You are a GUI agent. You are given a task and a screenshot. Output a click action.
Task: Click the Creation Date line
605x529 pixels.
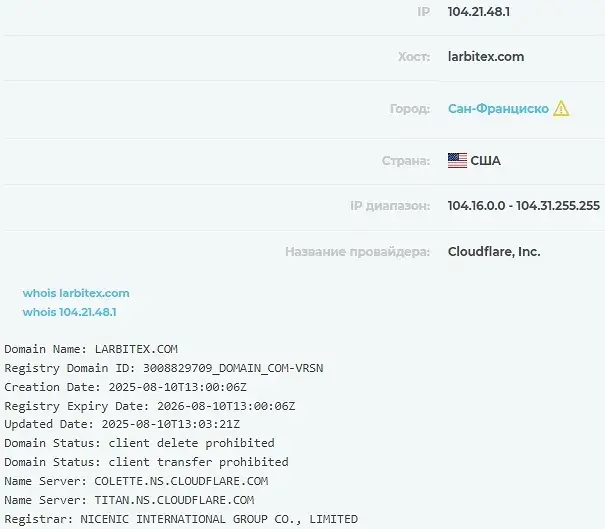click(125, 387)
